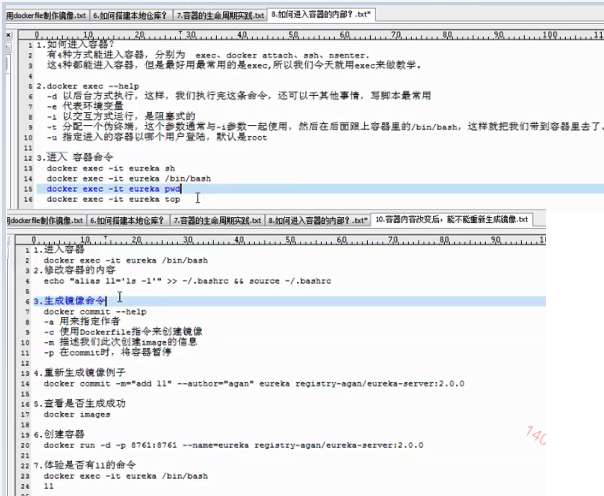The height and width of the screenshot is (496, 604).
Task: Click line 14 '/bin/bash' command in upper editor
Action: (129, 179)
